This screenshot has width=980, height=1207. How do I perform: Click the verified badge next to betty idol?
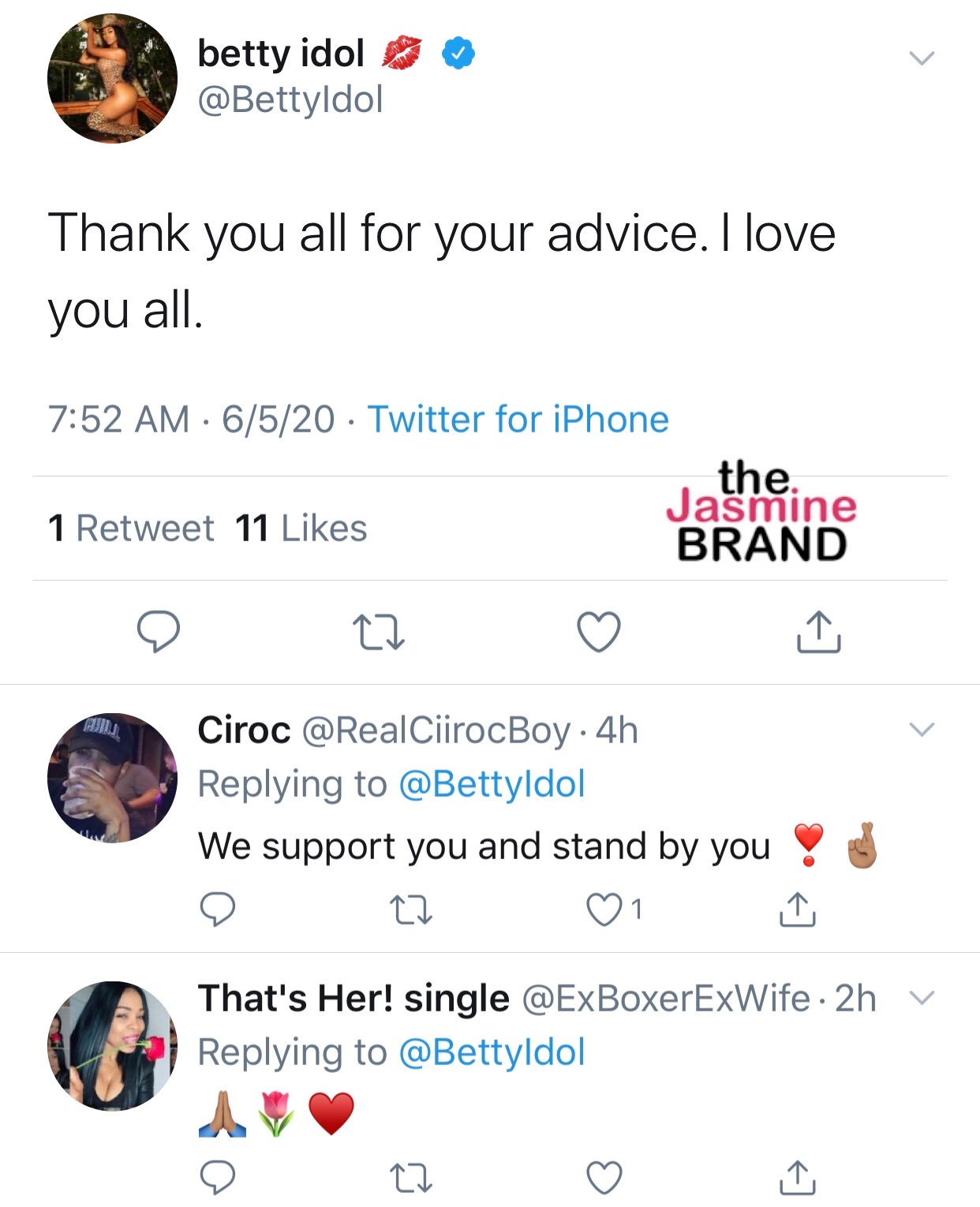[456, 53]
